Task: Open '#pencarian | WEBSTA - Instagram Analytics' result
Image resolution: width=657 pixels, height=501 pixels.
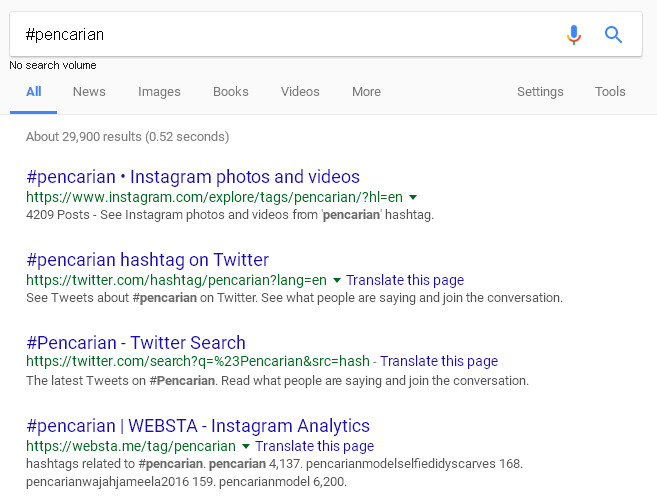Action: pos(198,426)
